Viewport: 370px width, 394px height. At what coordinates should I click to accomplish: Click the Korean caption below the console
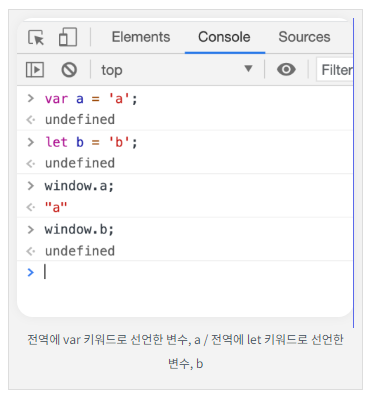click(x=185, y=351)
